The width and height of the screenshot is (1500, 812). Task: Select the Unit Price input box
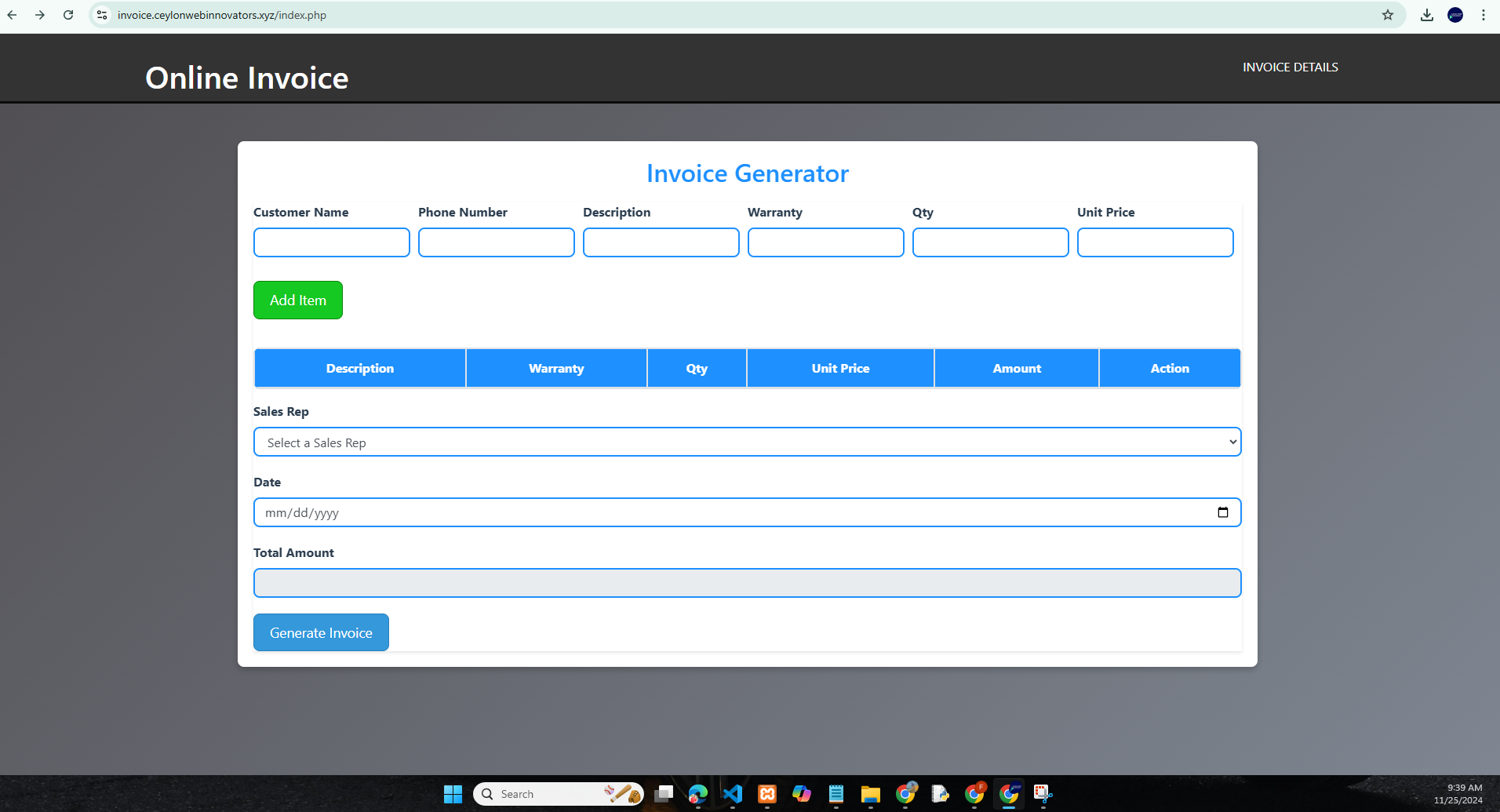pyautogui.click(x=1155, y=242)
